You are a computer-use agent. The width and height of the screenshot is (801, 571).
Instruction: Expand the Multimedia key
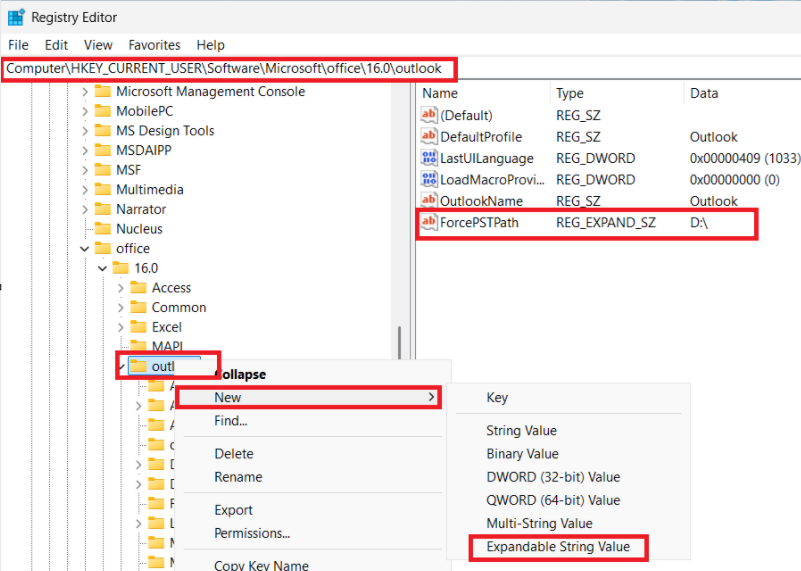[x=85, y=189]
